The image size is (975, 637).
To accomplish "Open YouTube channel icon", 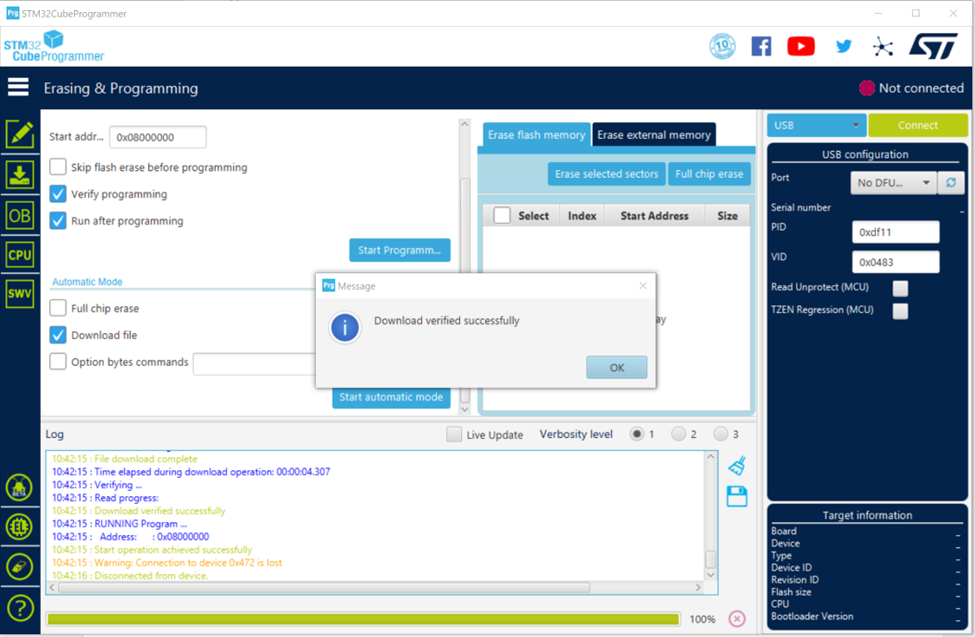I will [801, 46].
